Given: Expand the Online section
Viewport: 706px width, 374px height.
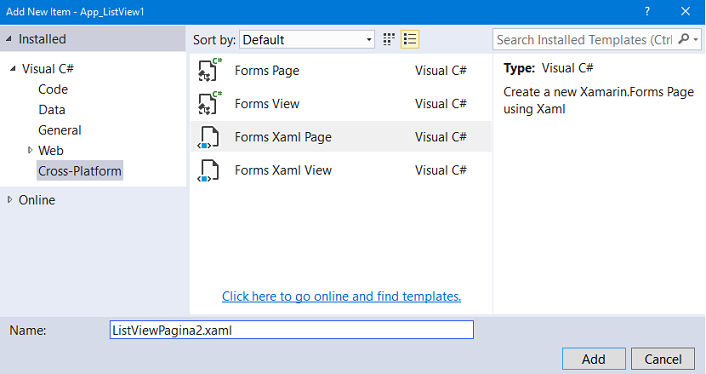Looking at the screenshot, I should 9,200.
